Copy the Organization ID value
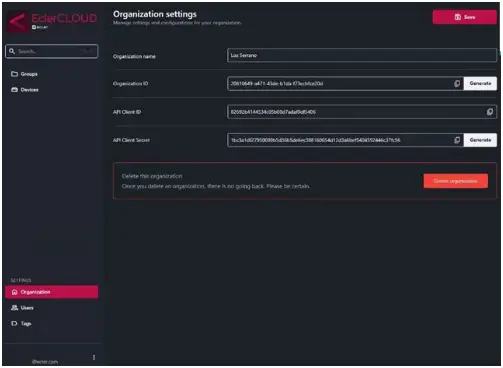Screen dimensions: 503x368 [457, 83]
